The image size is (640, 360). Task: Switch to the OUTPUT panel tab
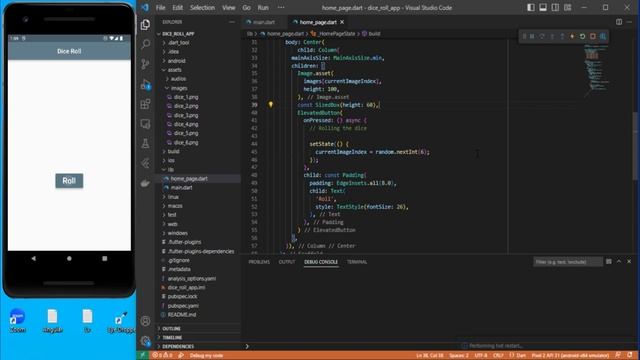click(287, 262)
